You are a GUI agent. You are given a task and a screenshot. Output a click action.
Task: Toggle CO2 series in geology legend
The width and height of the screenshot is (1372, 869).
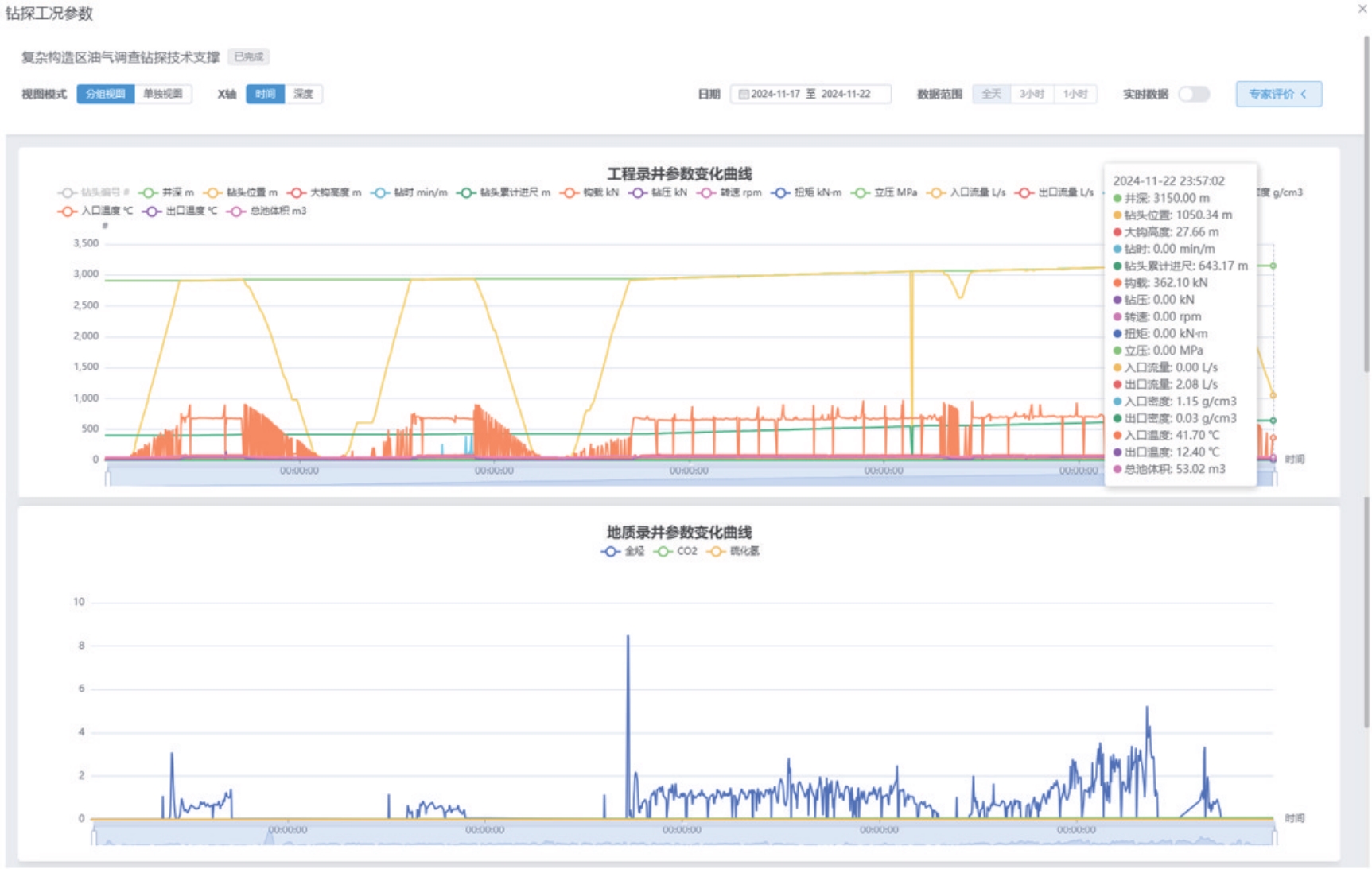[x=675, y=551]
